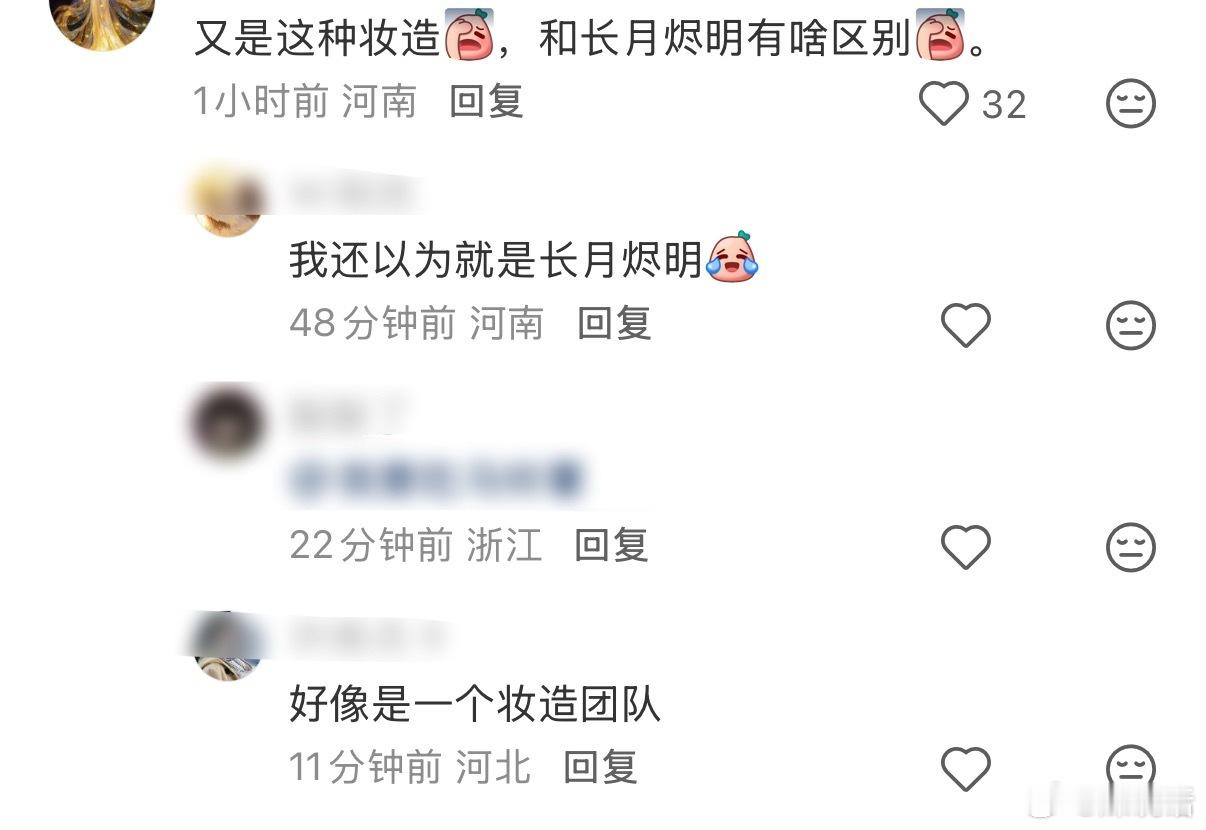Tap 回复 under the 48分钟前 comment
Screen dimensions: 1206x830
tap(614, 324)
